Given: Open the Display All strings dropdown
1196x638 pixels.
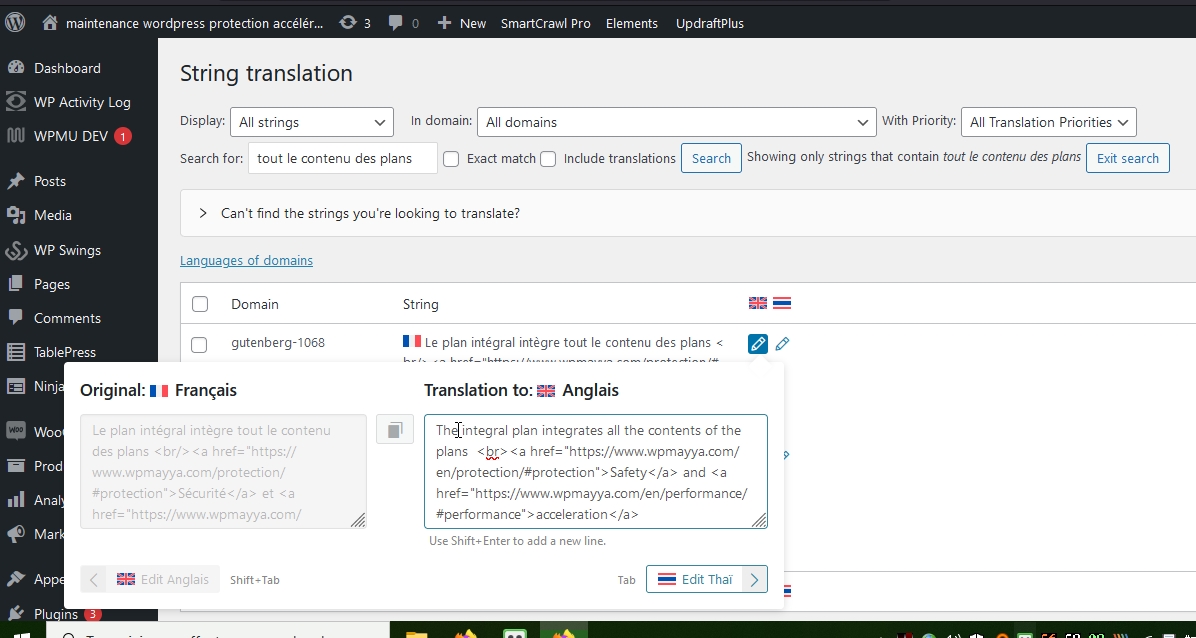Looking at the screenshot, I should (x=311, y=122).
